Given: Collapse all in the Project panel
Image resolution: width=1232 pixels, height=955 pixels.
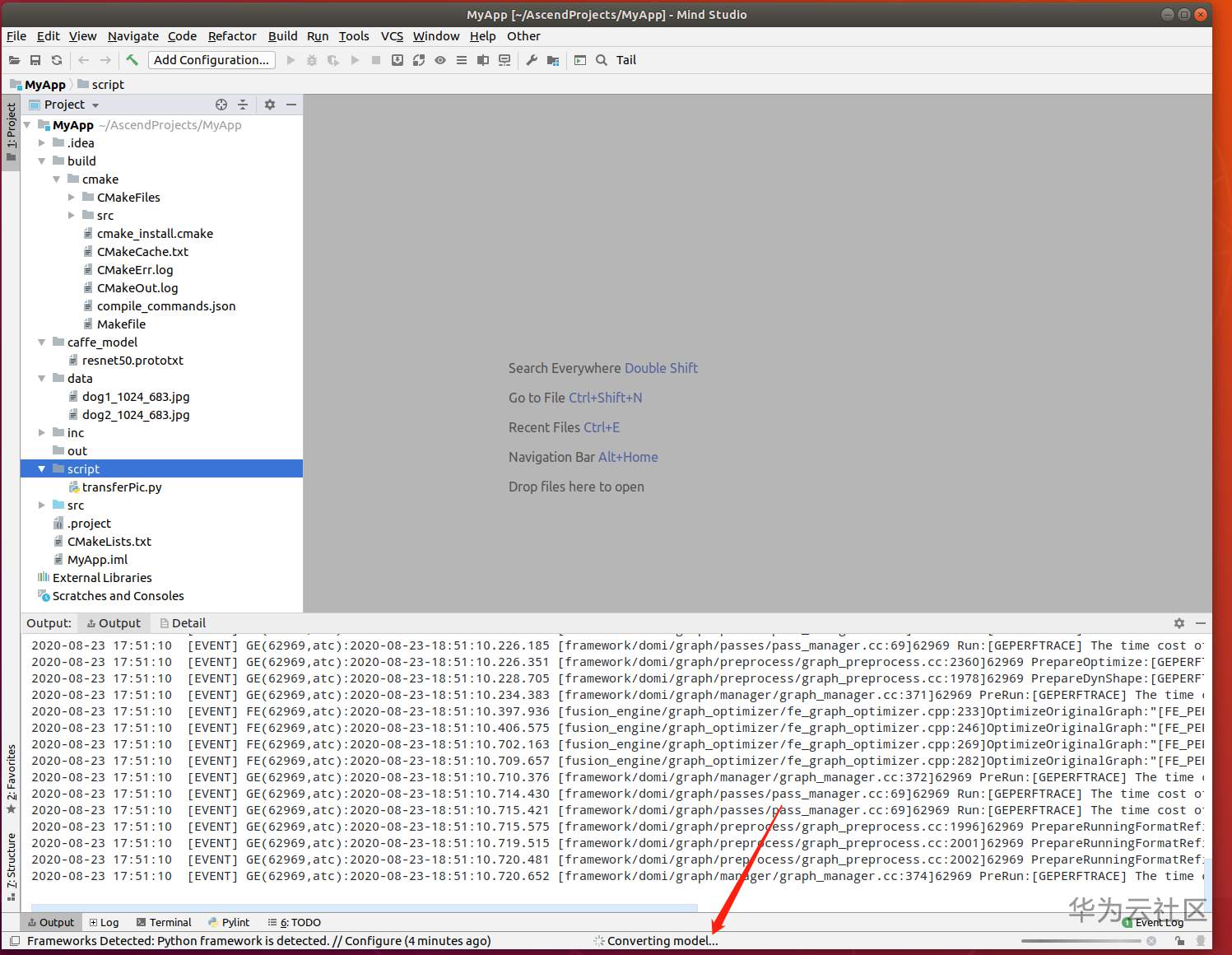Looking at the screenshot, I should [x=243, y=105].
